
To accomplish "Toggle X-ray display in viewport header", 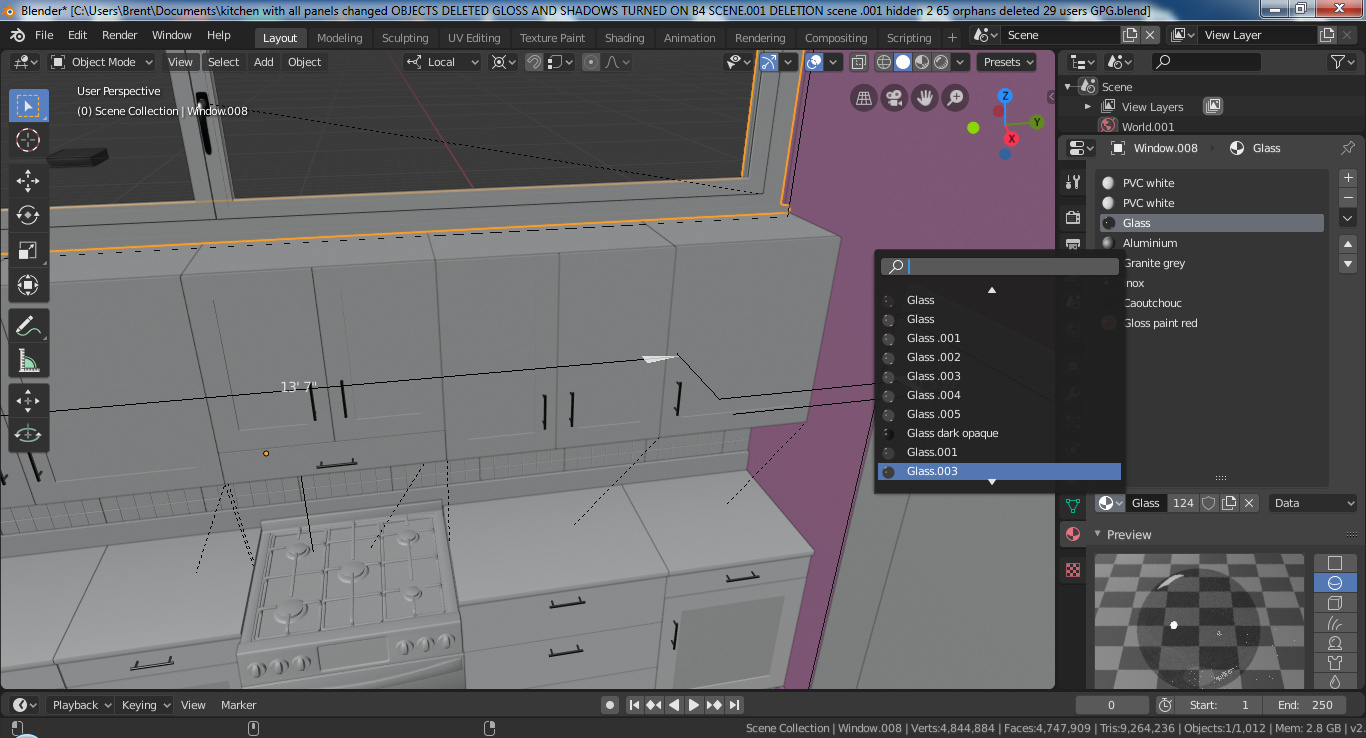I will (x=859, y=62).
